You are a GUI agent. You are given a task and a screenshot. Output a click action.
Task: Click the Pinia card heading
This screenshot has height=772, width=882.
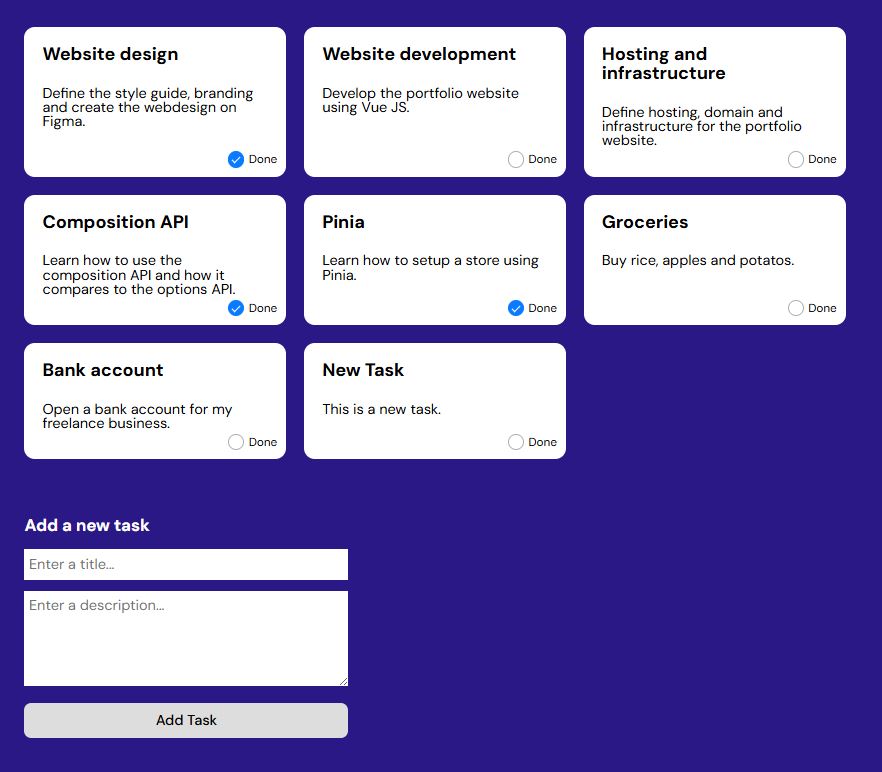click(343, 222)
